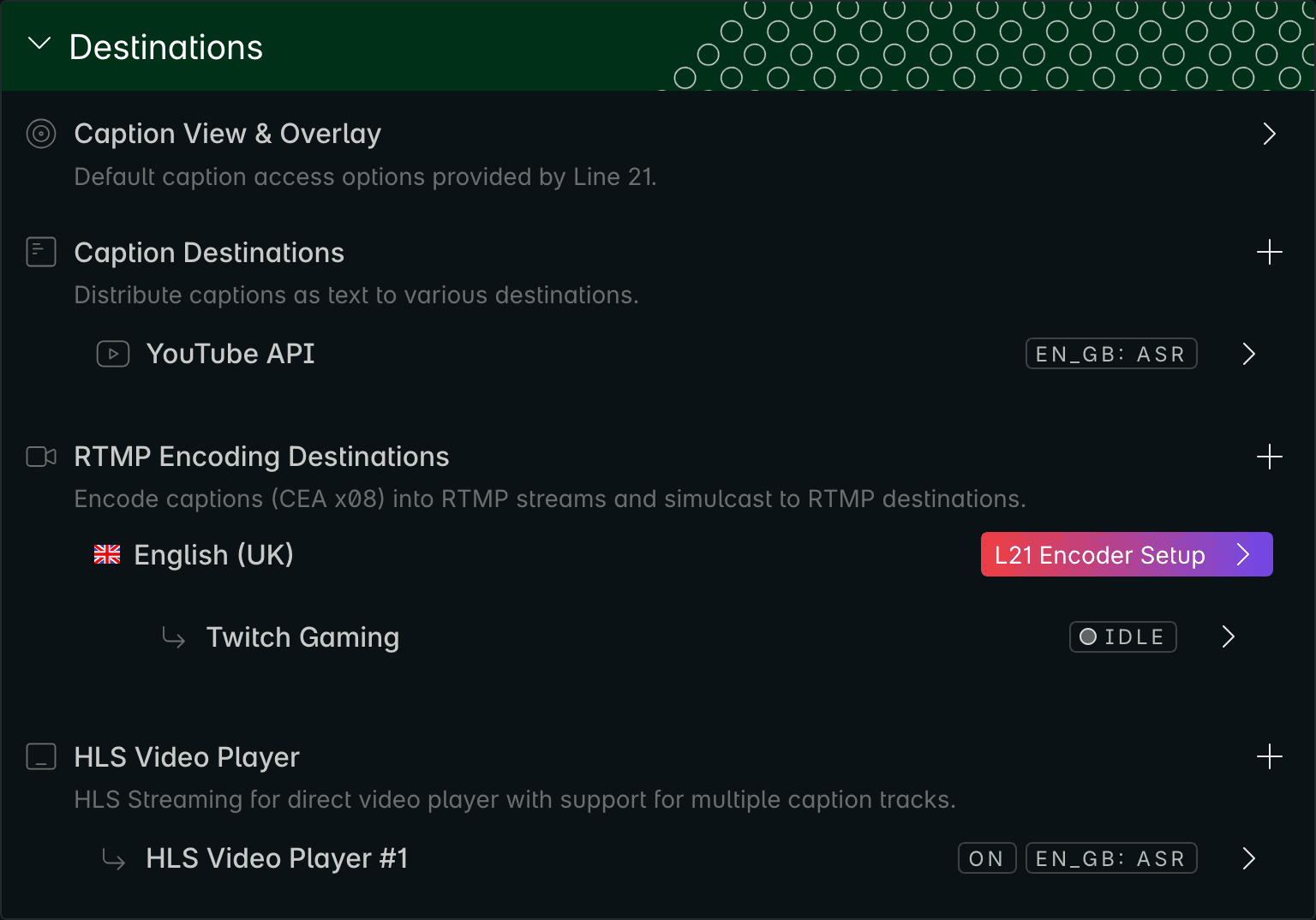The width and height of the screenshot is (1316, 920).
Task: Click the HLS Video Player section icon
Action: (x=41, y=756)
